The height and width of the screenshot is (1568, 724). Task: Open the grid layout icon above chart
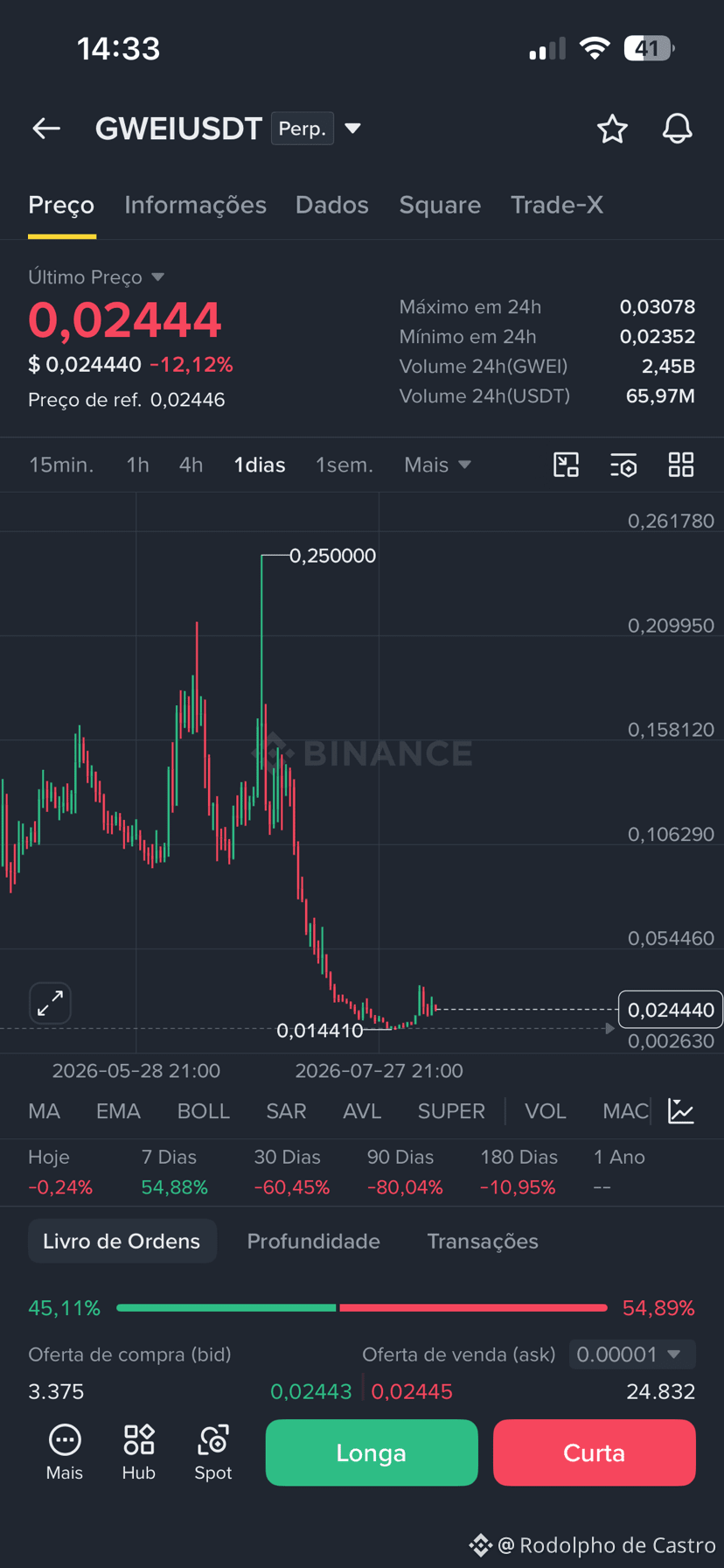point(680,465)
